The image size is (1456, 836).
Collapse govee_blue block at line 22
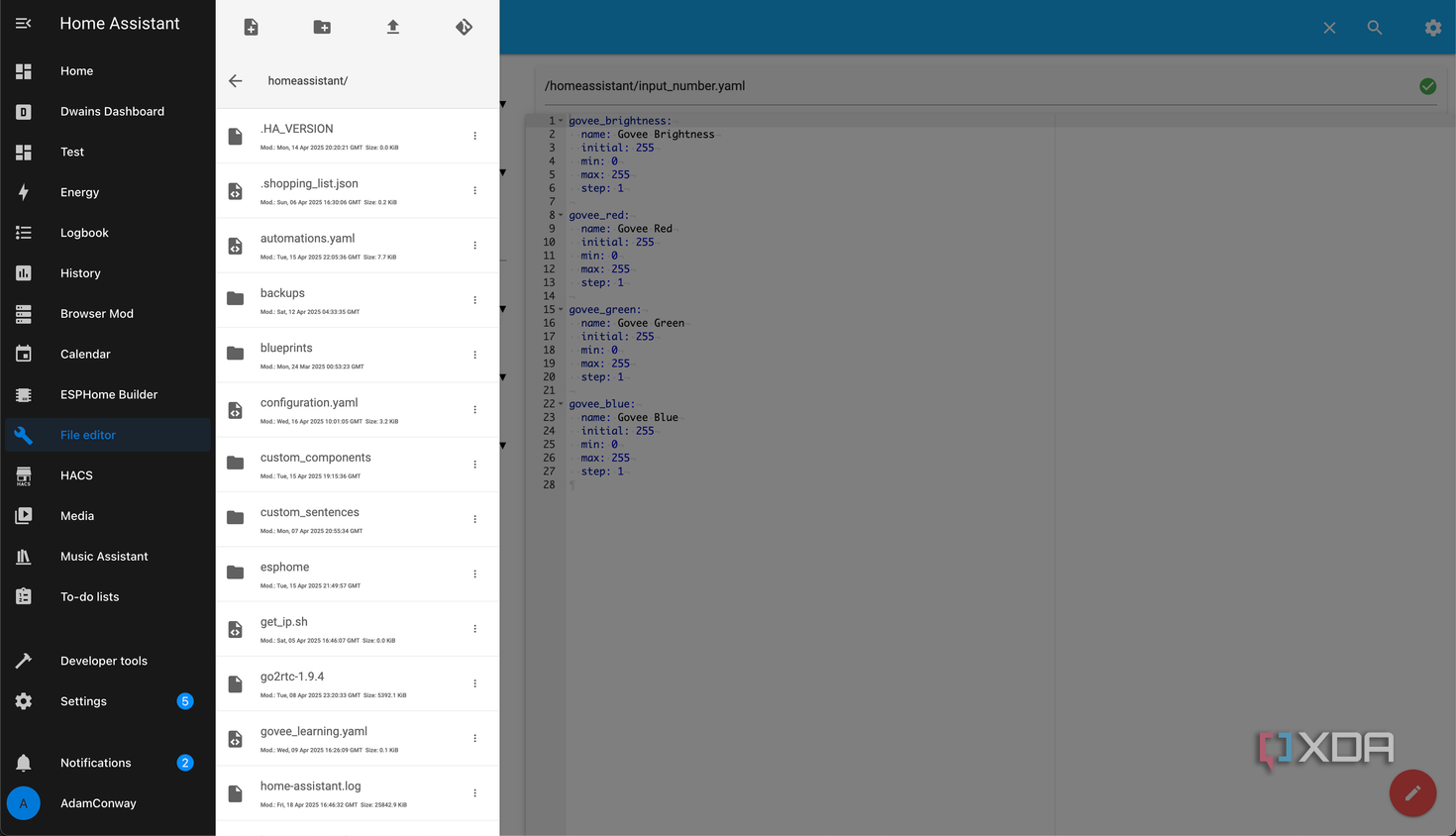coord(561,404)
